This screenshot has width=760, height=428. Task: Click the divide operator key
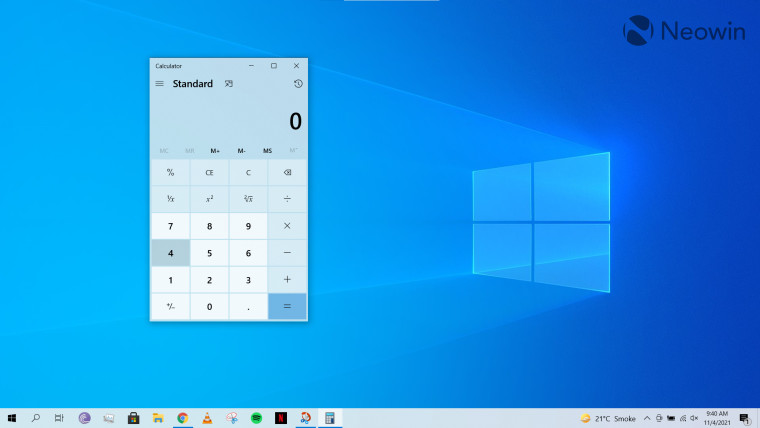coord(287,199)
